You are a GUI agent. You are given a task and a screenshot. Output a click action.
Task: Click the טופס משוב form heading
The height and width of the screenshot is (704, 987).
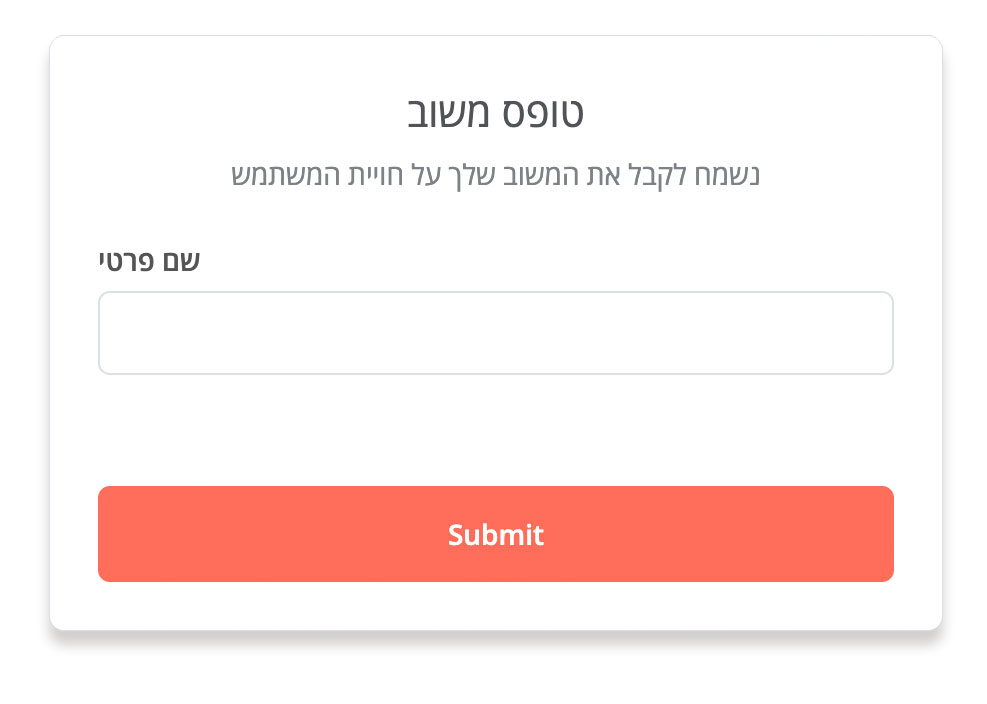tap(495, 113)
